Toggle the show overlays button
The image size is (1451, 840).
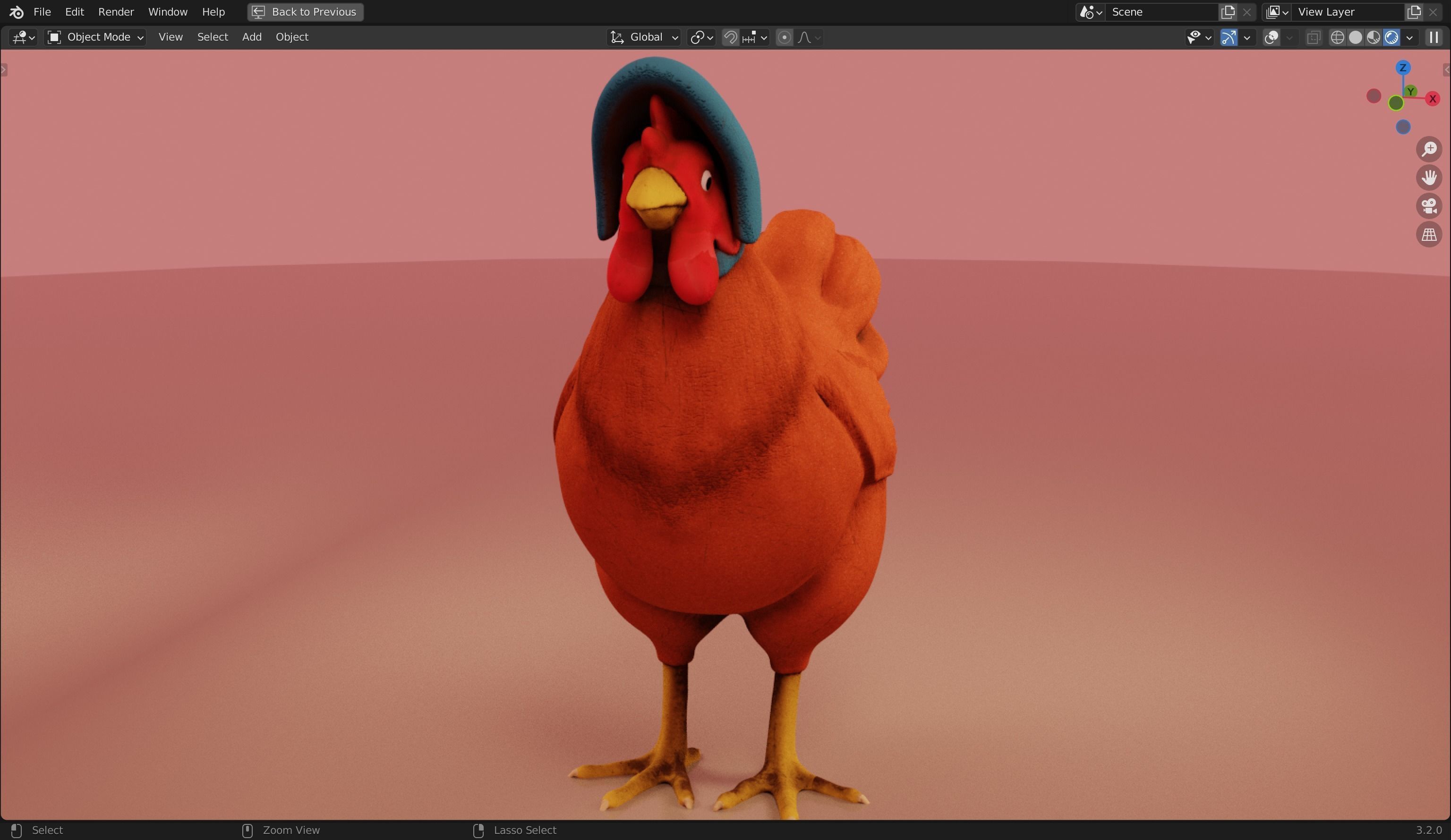pos(1271,37)
